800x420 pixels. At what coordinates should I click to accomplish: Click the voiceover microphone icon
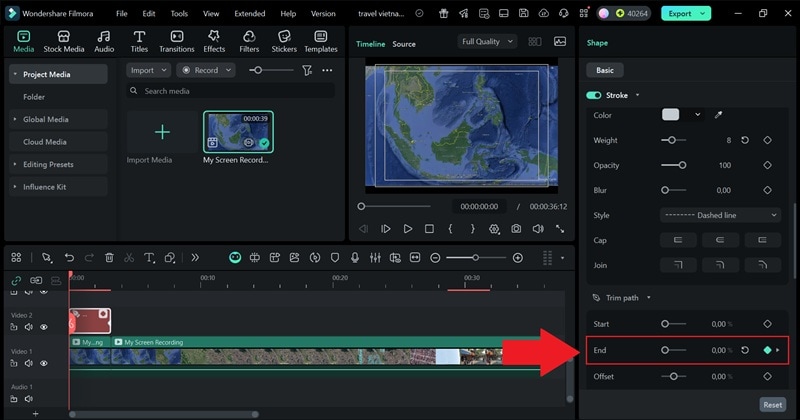tap(355, 258)
